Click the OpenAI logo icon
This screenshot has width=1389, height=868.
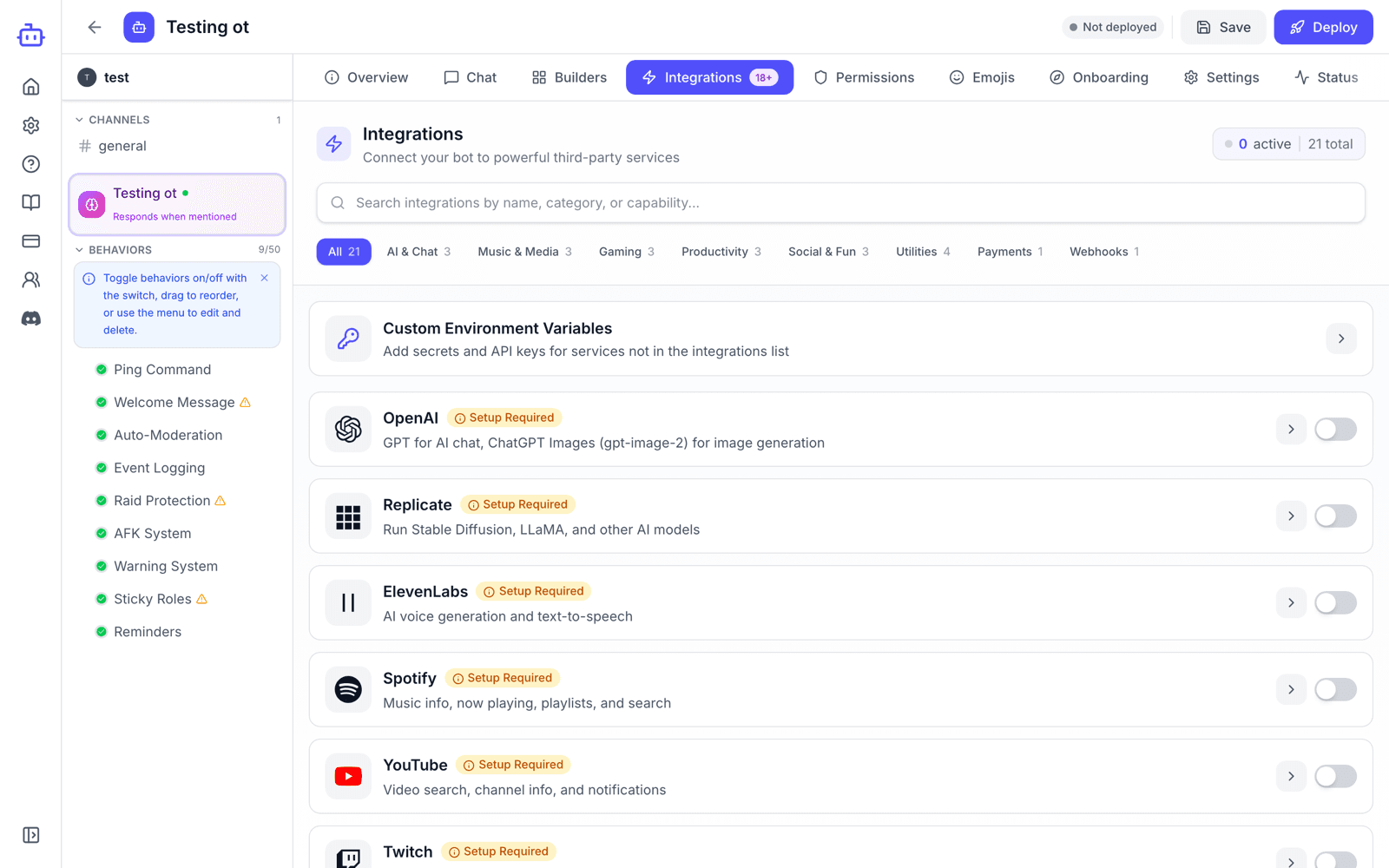348,429
